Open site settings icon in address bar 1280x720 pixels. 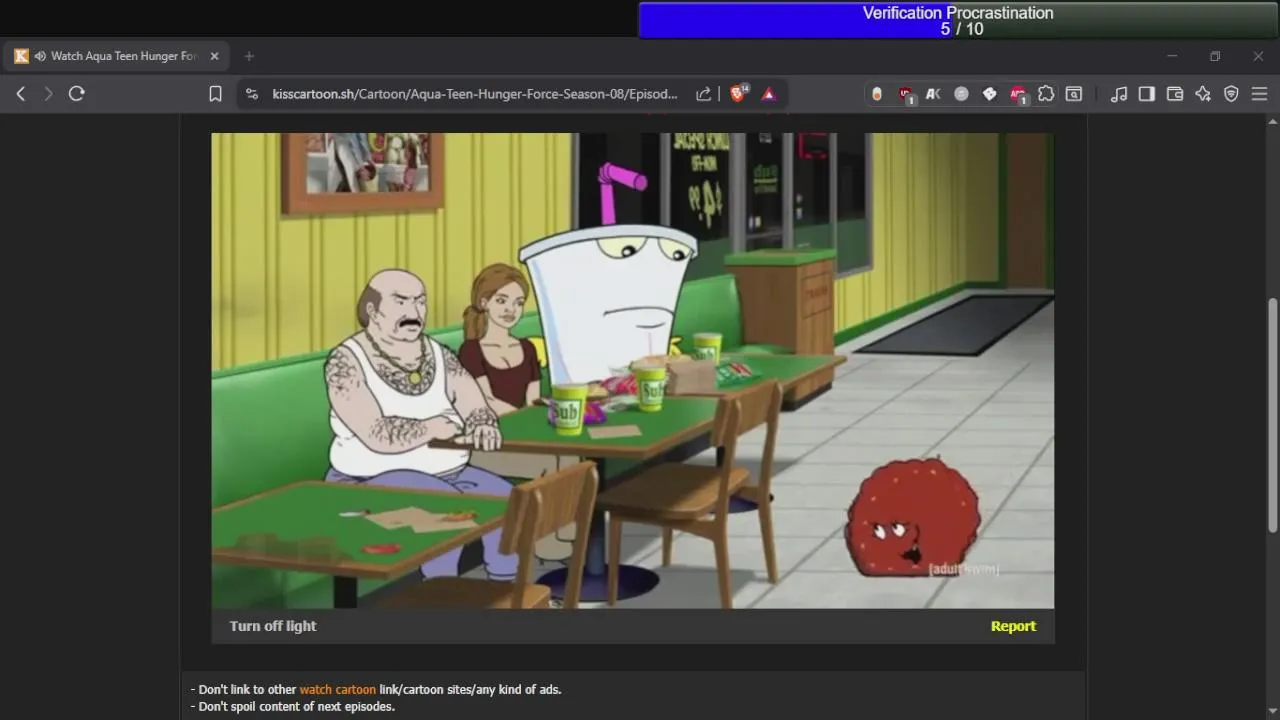click(252, 94)
